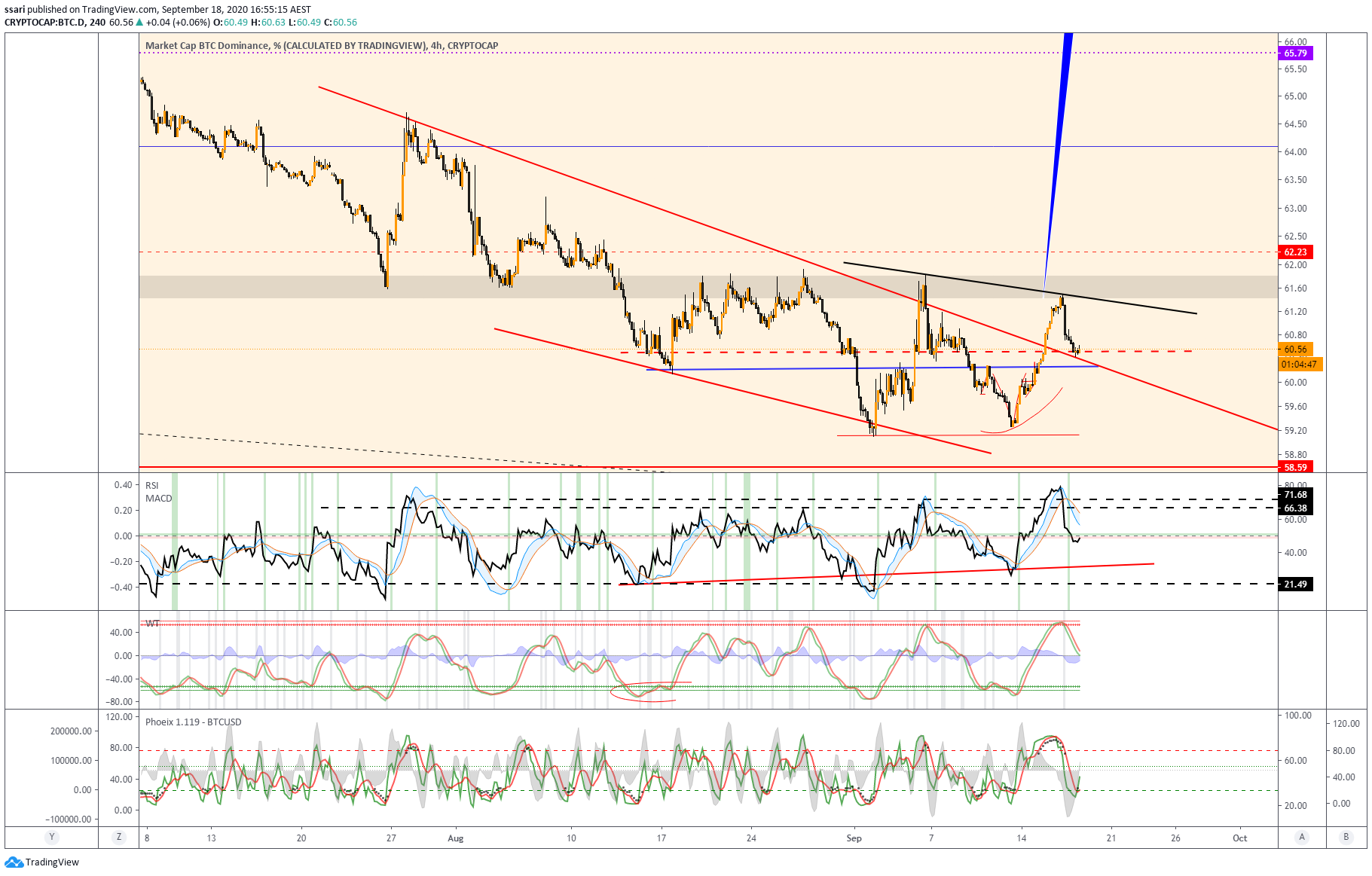The image size is (1372, 876).
Task: Select the Phoeix 1.119 - BTCUSD label
Action: [194, 722]
